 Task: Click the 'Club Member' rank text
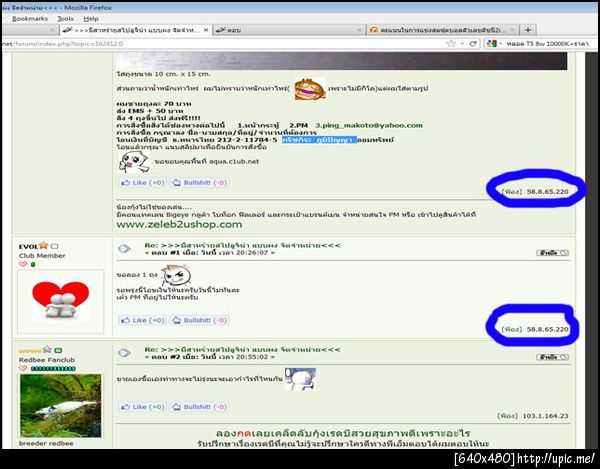(42, 256)
